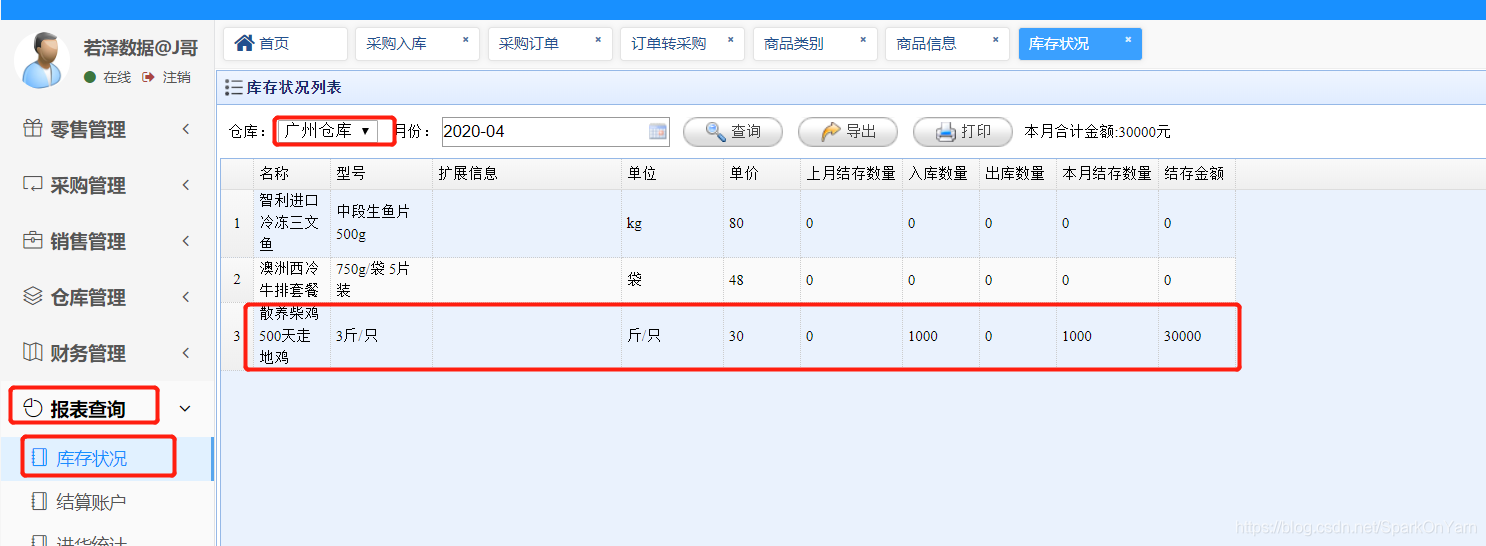Click the 打印 button

point(963,132)
